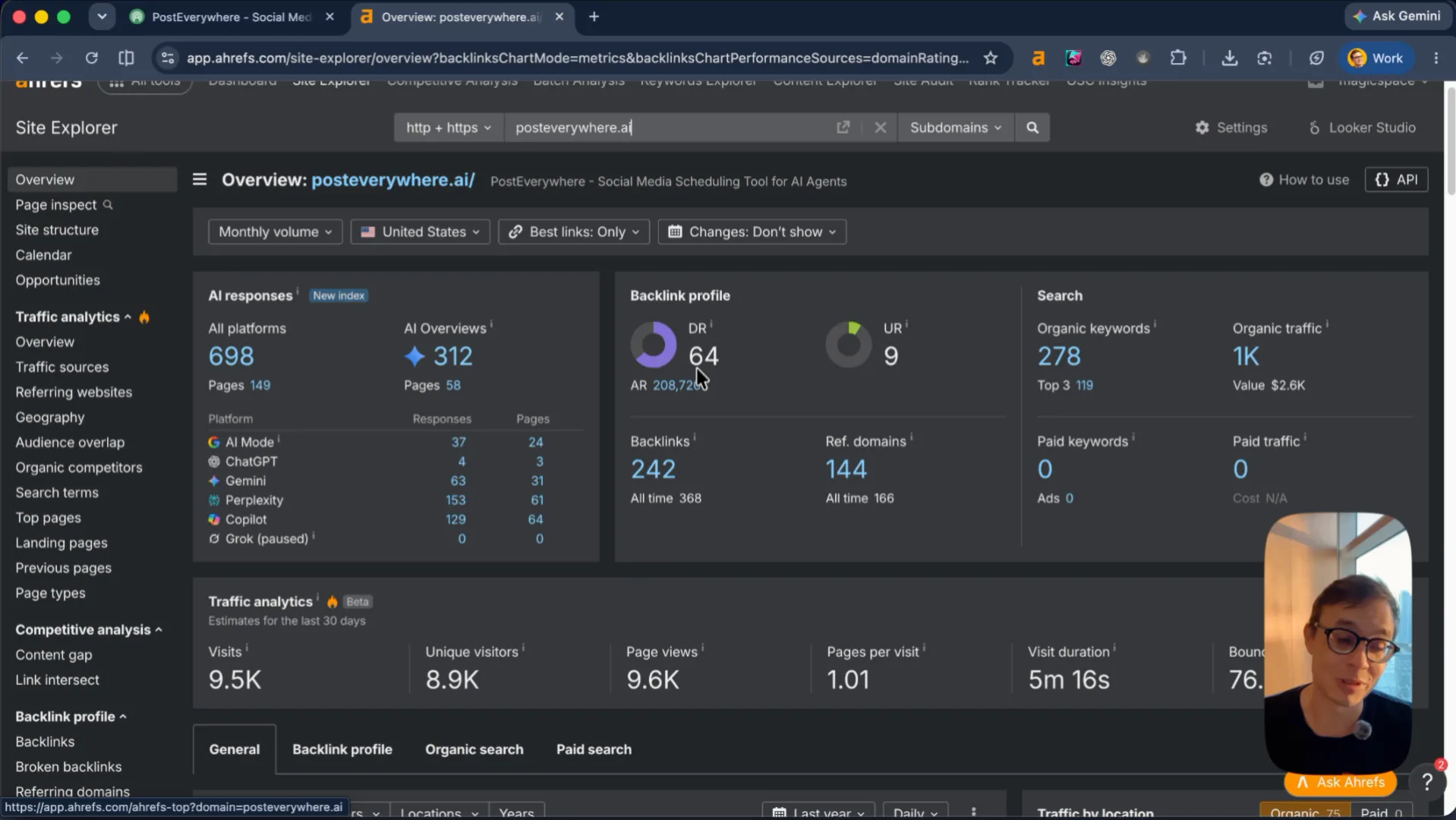1456x820 pixels.
Task: Open the browser extensions puzzle icon
Action: 1177,58
